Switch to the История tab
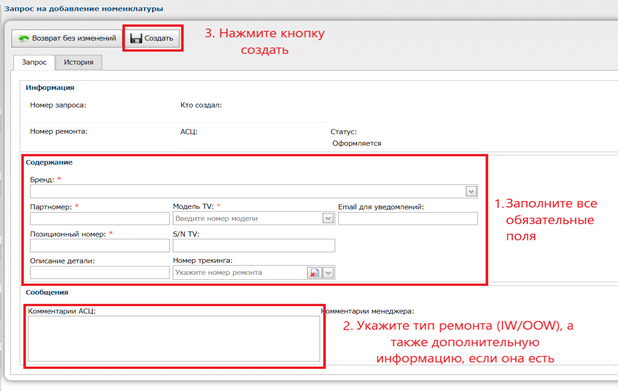620x391 pixels. (78, 62)
